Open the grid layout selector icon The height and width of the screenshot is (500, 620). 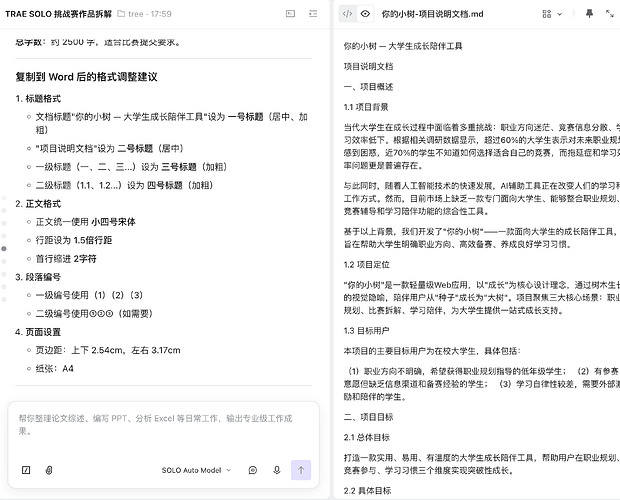(x=547, y=14)
